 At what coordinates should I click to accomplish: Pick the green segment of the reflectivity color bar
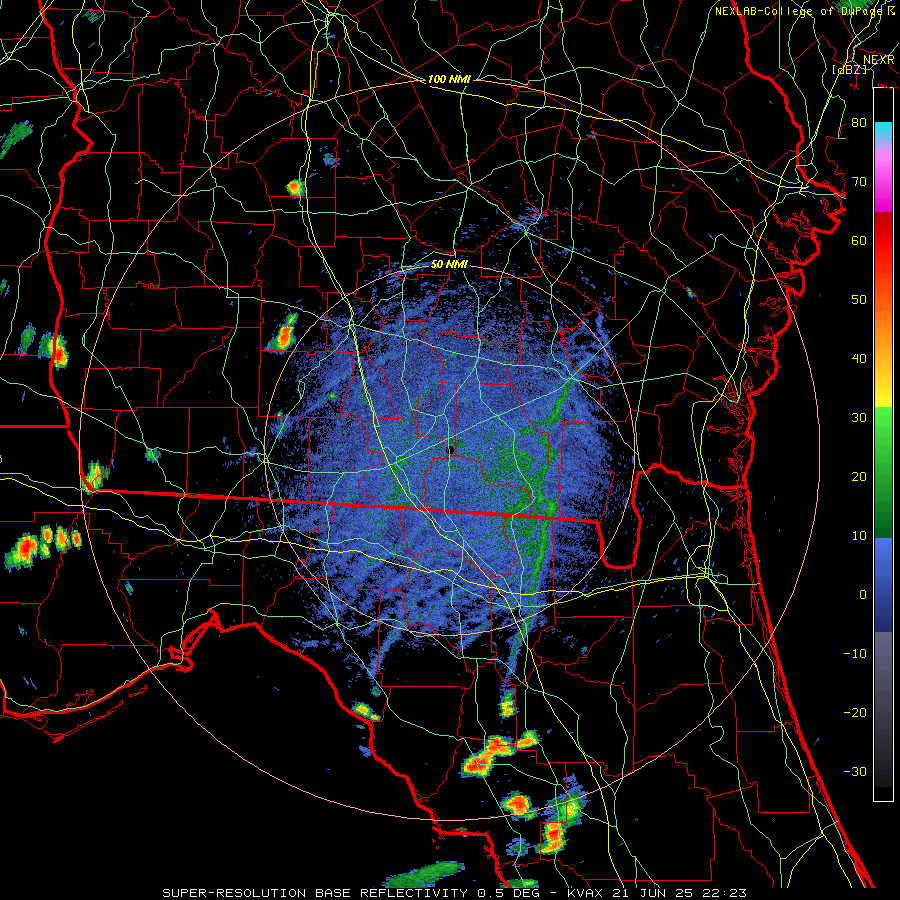(x=883, y=472)
